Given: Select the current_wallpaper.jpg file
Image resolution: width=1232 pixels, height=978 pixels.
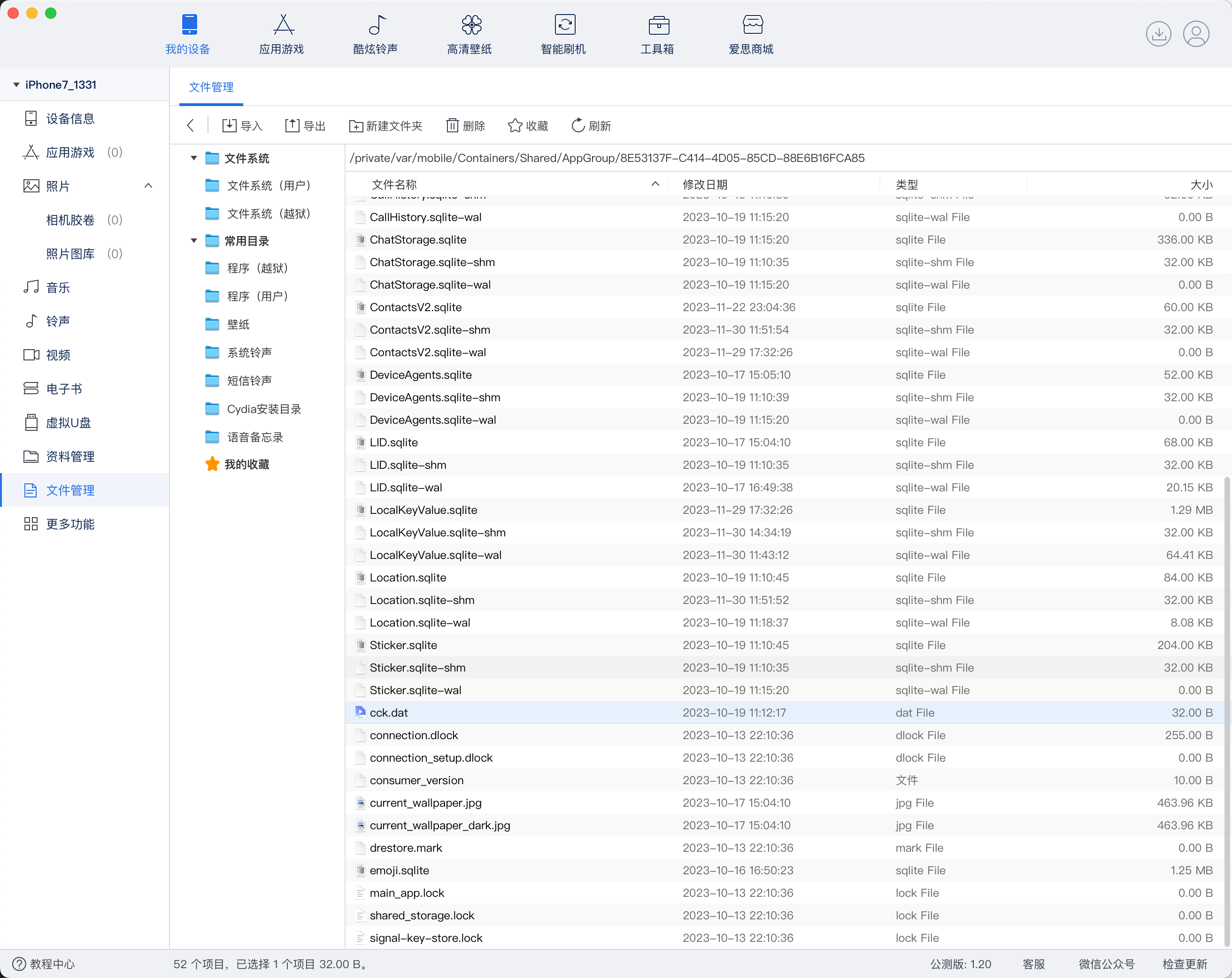Looking at the screenshot, I should tap(788, 802).
